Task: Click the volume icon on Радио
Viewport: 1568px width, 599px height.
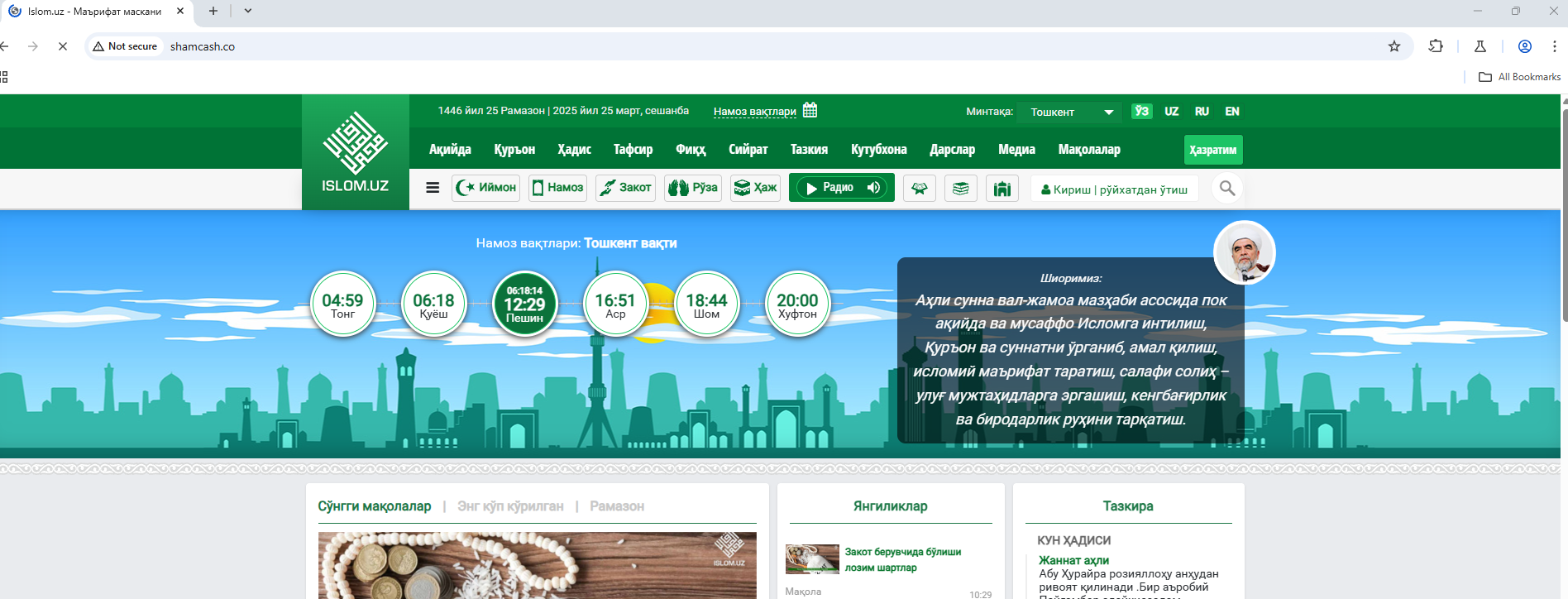Action: point(873,188)
